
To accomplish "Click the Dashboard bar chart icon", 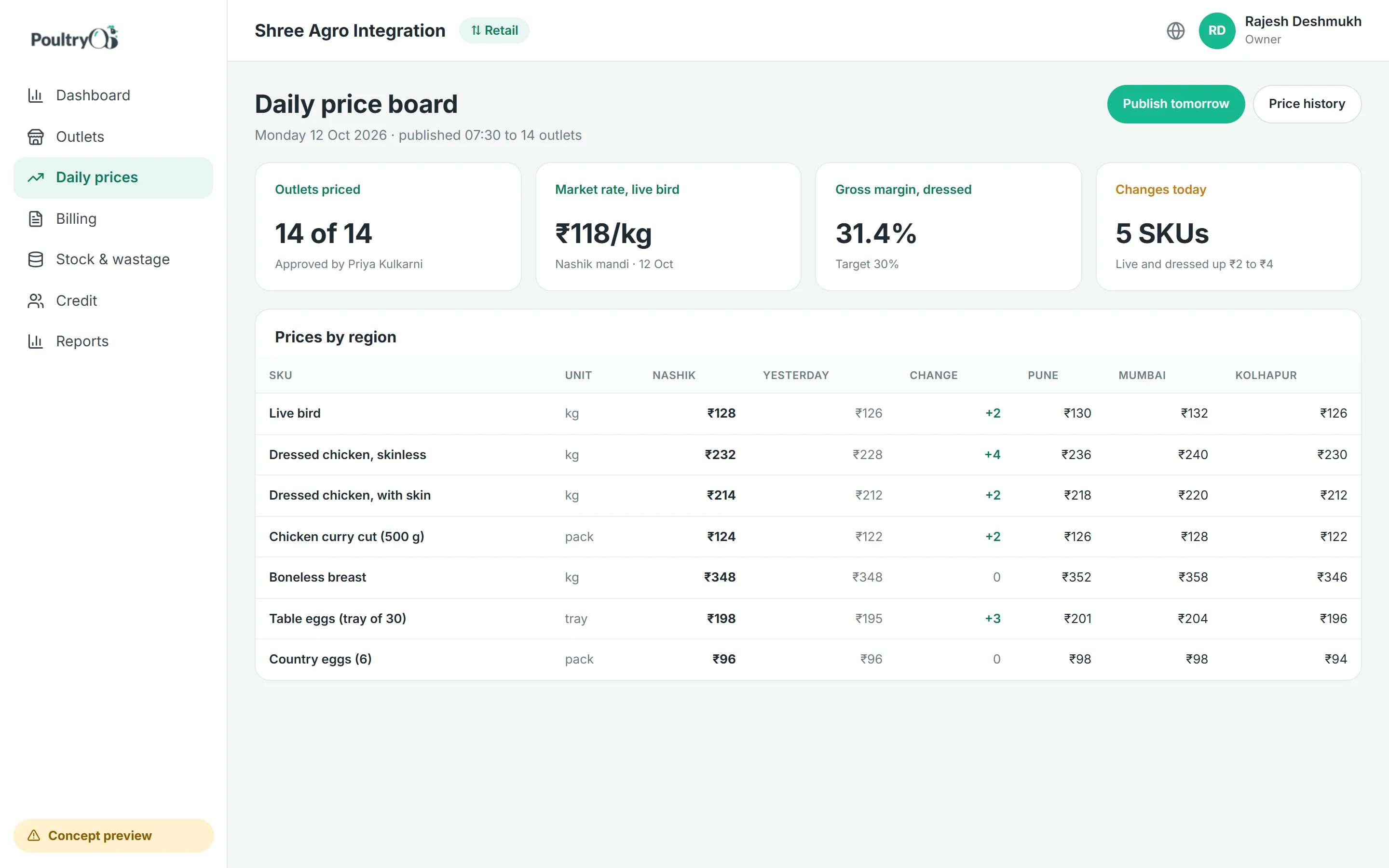I will (36, 95).
